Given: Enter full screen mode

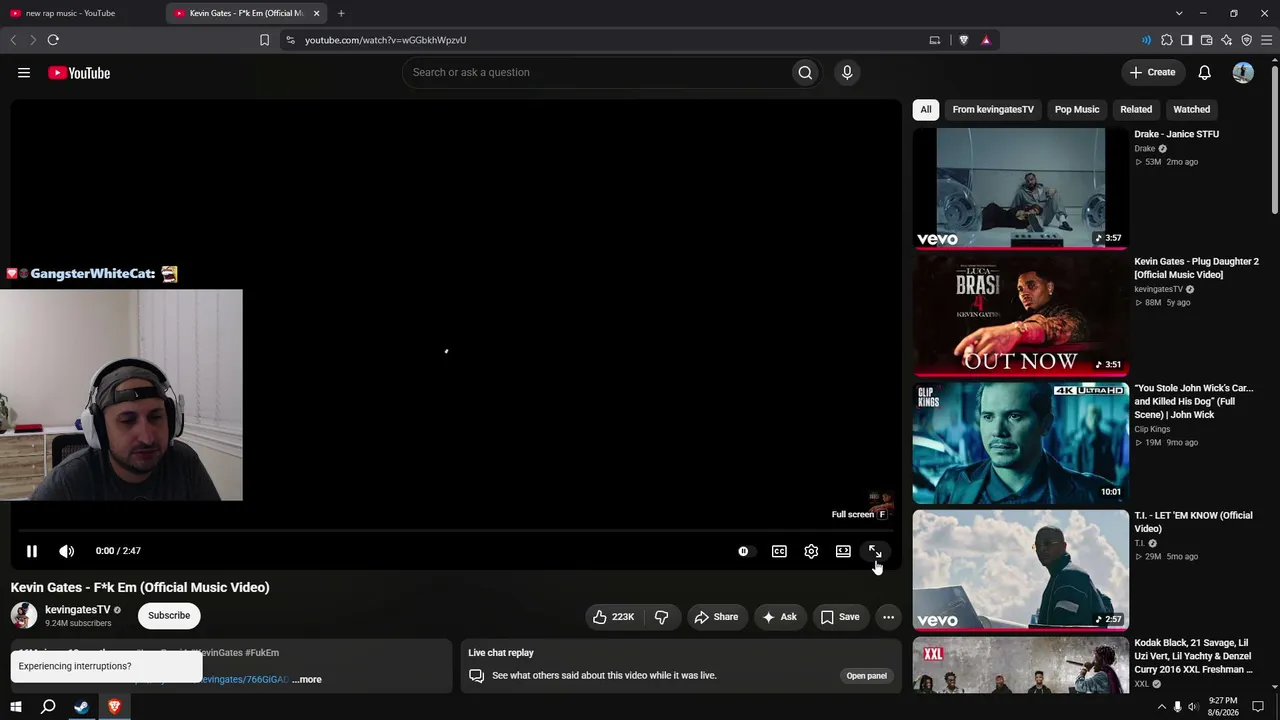Looking at the screenshot, I should (875, 551).
